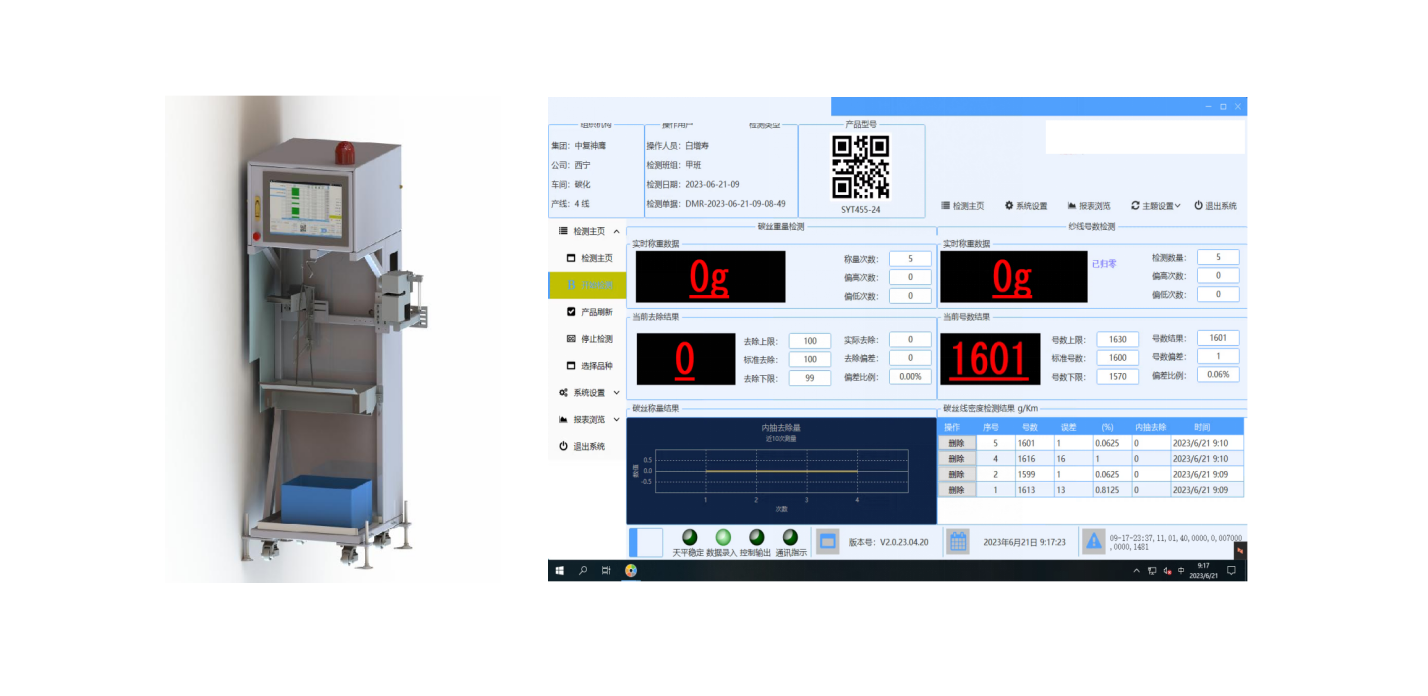Click the 产品刷新 checkbox icon in sidebar
1428x696 pixels.
571,312
